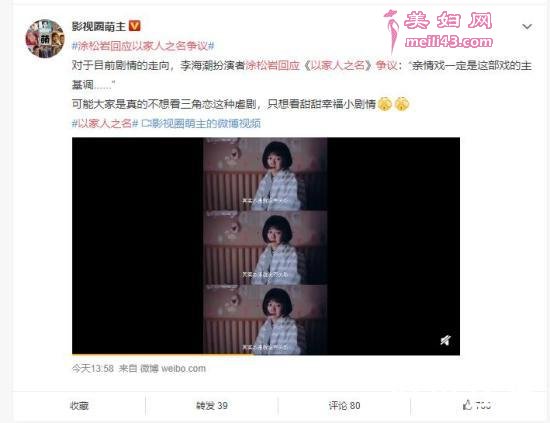Viewport: 550px width, 423px height.
Task: Click the 美妇网 watermark logo
Action: point(439,31)
